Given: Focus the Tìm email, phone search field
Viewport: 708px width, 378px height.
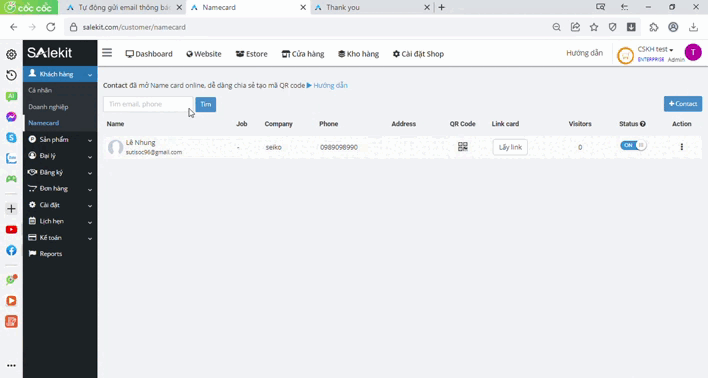Looking at the screenshot, I should (x=148, y=104).
